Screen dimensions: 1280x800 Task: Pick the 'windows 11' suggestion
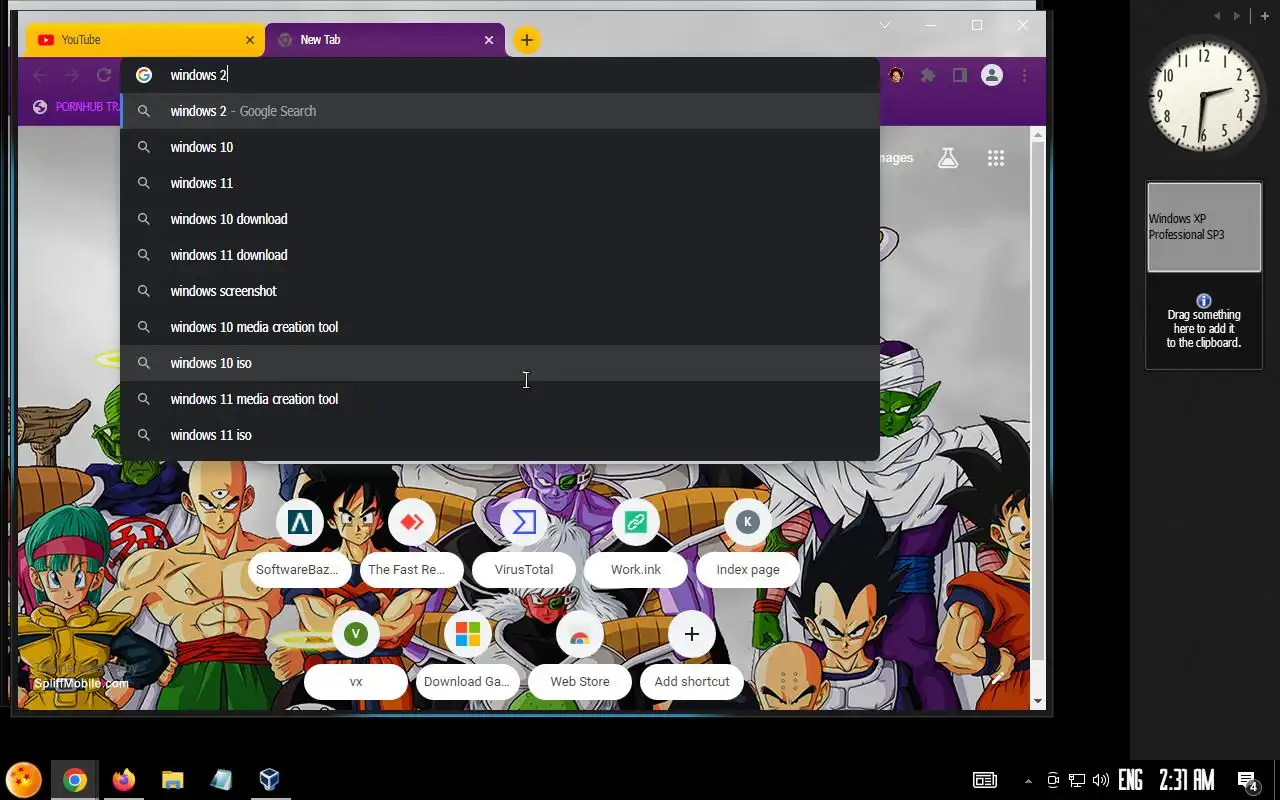click(x=500, y=183)
